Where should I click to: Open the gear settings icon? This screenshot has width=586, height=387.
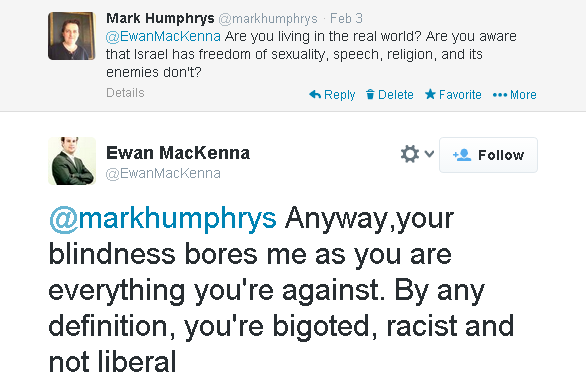coord(410,154)
